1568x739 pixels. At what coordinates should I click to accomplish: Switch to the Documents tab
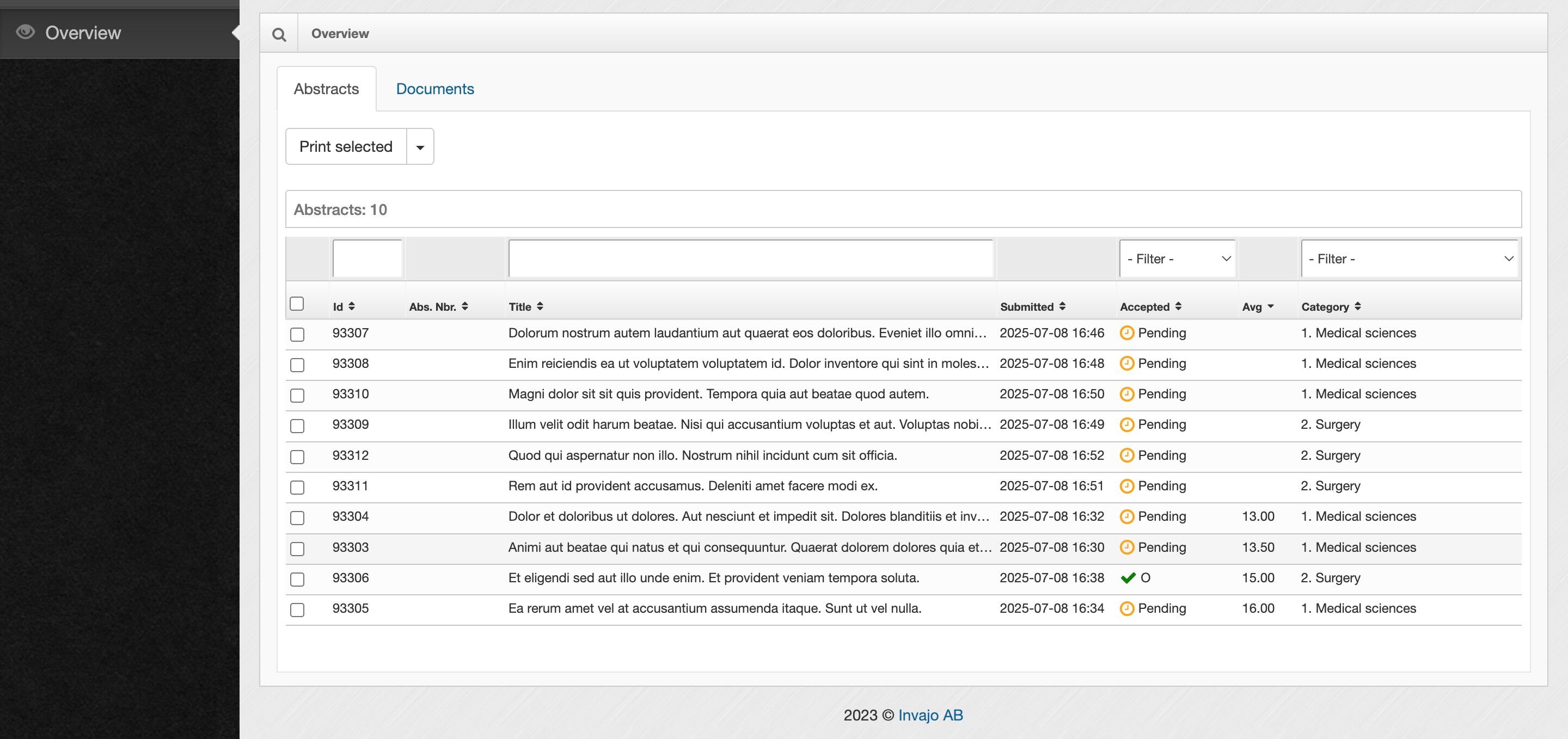434,89
